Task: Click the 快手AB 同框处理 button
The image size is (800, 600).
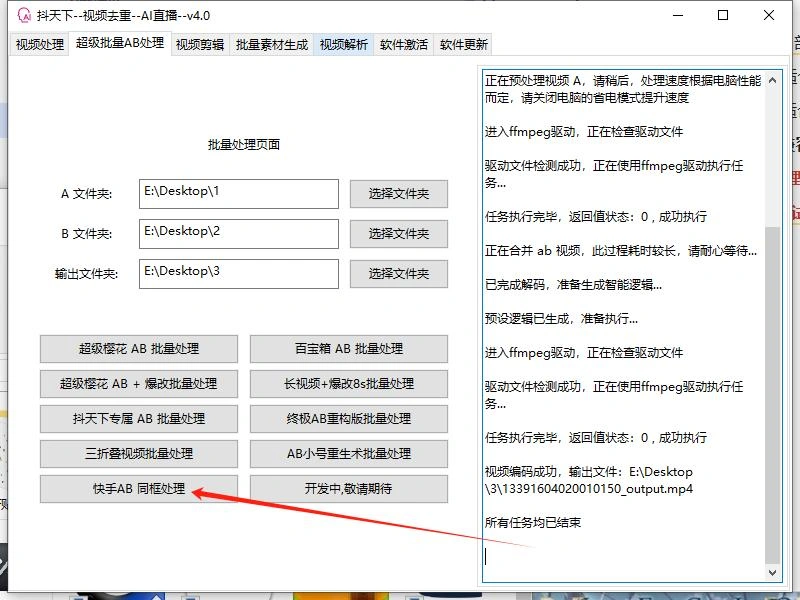Action: tap(139, 489)
